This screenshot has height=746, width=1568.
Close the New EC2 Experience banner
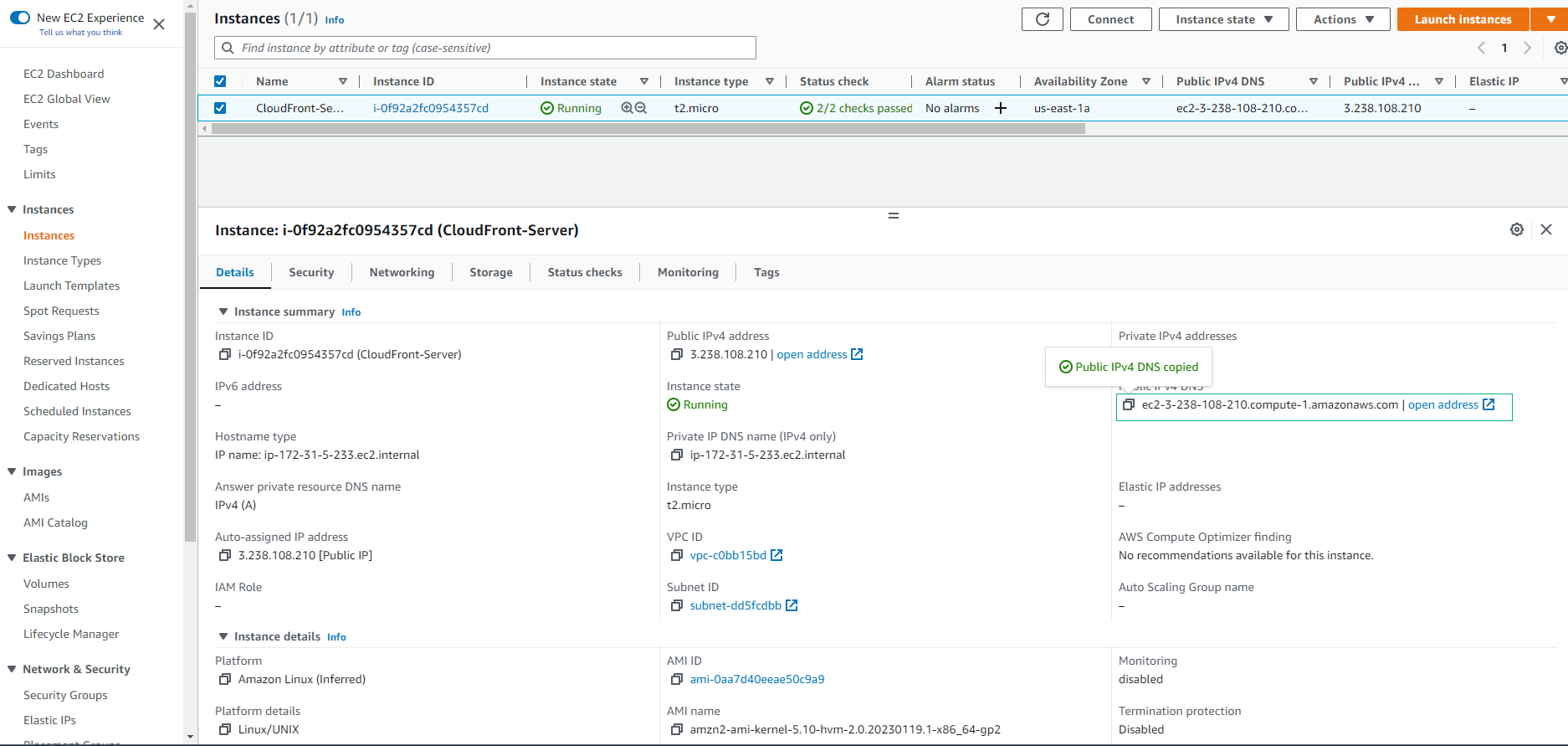coord(159,24)
